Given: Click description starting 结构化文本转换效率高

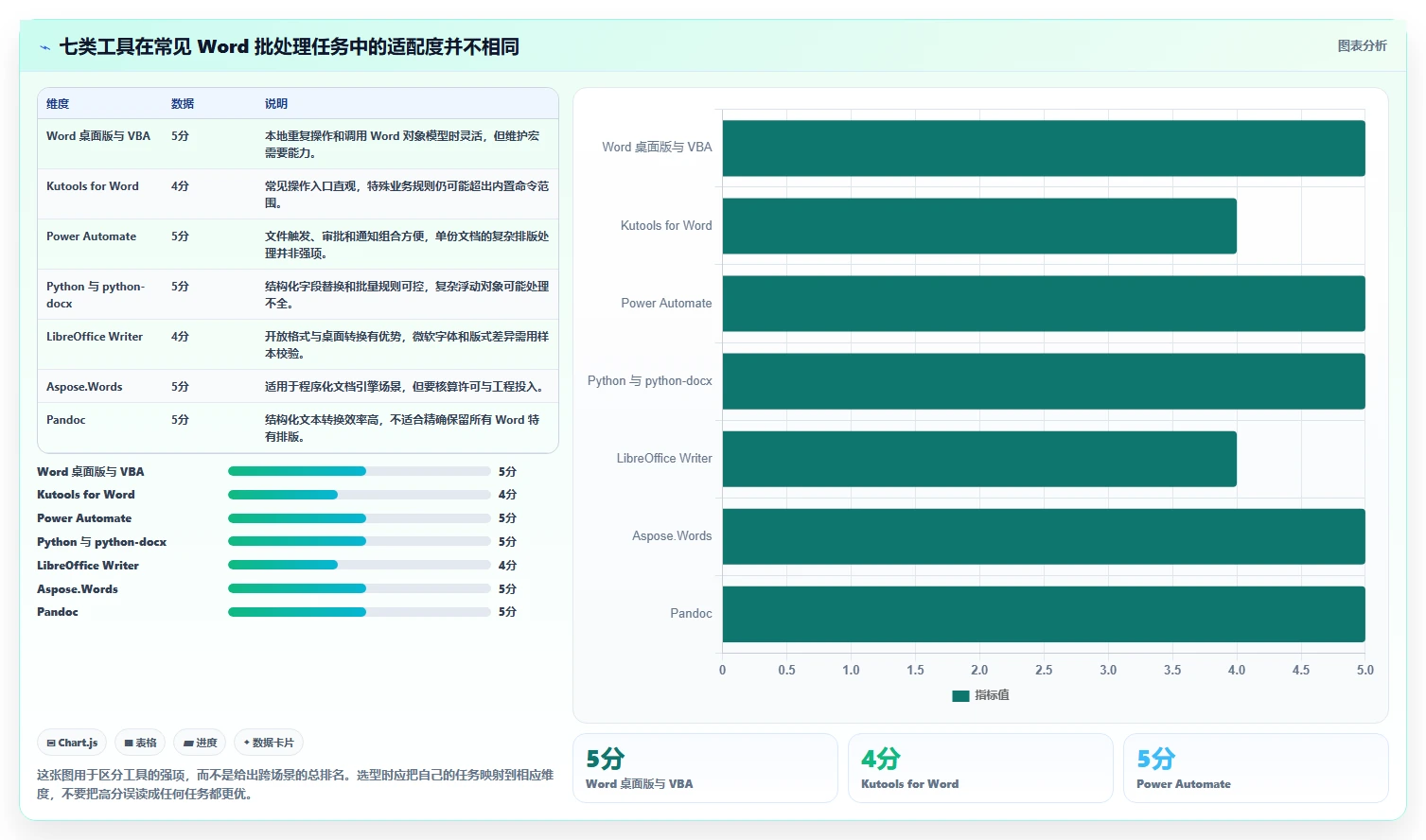Looking at the screenshot, I should click(x=403, y=429).
